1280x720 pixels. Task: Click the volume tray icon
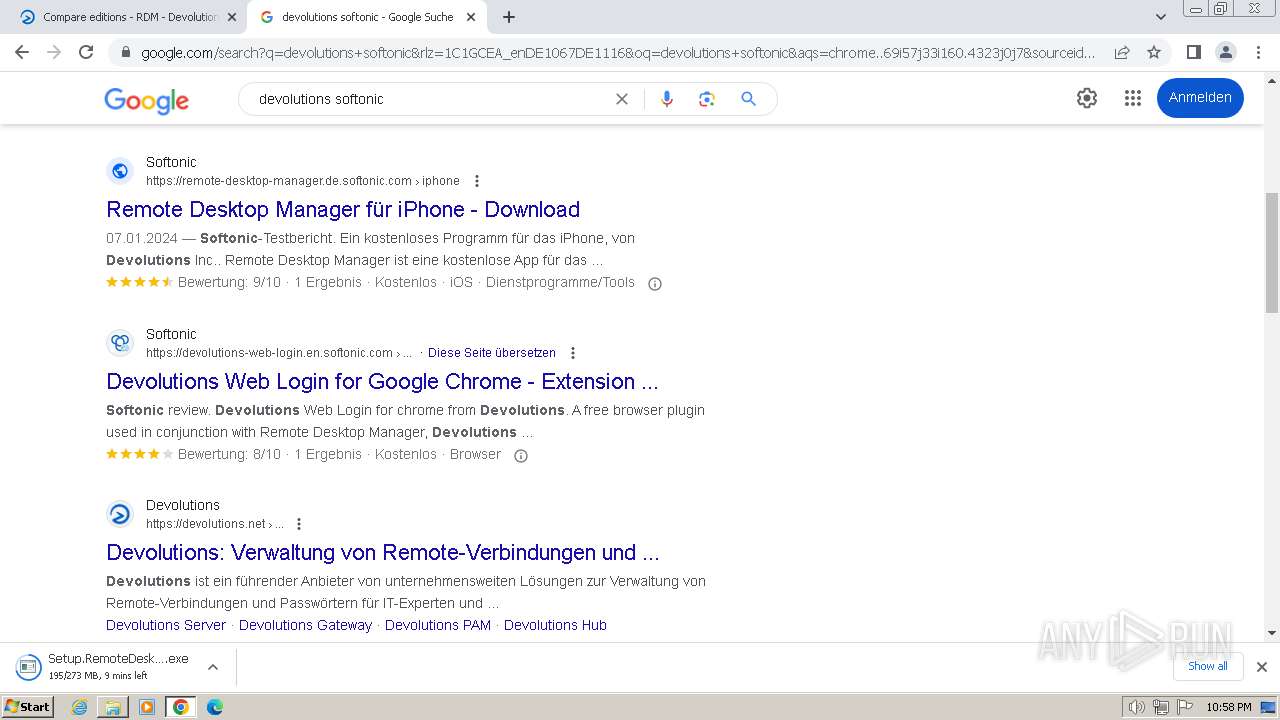point(1137,707)
